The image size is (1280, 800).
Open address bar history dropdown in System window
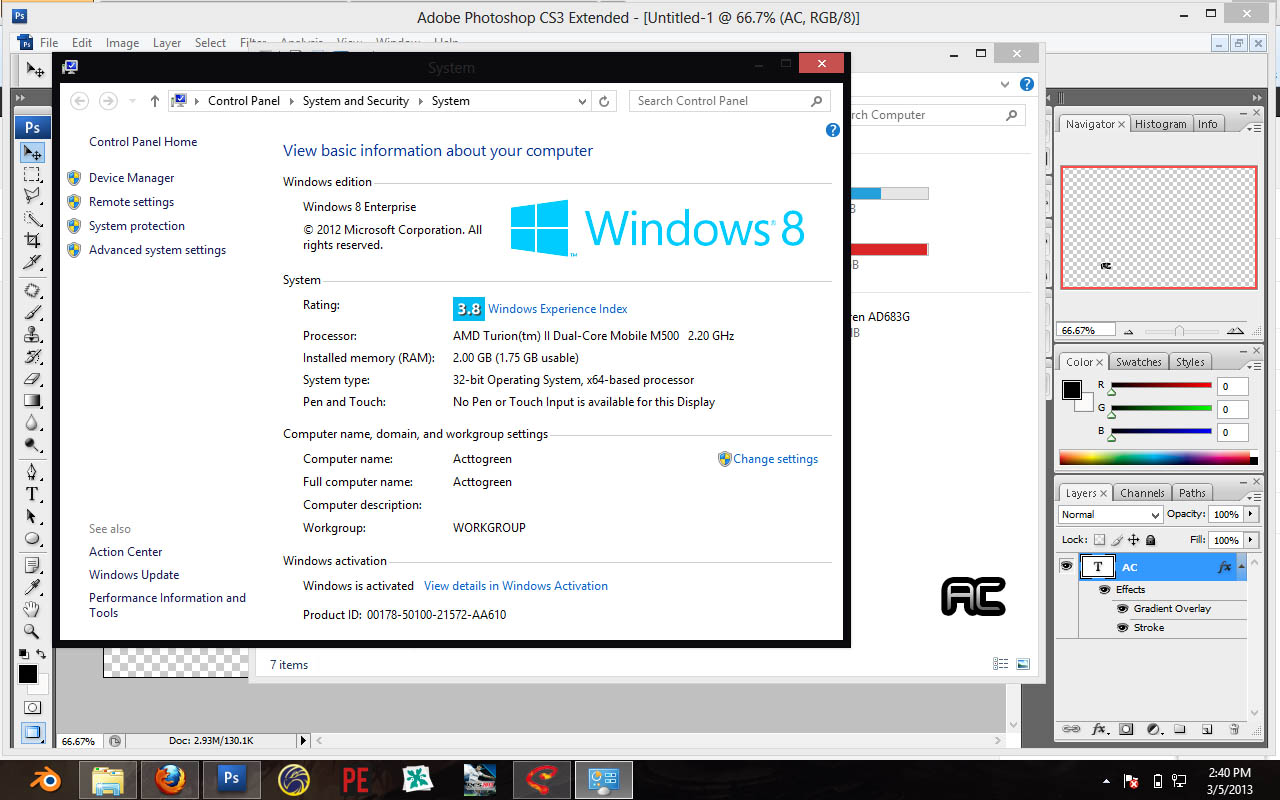click(583, 101)
